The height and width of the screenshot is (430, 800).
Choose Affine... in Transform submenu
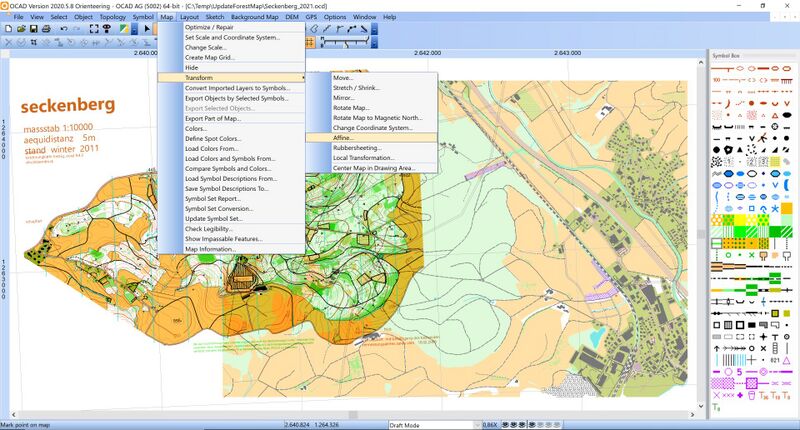click(371, 138)
